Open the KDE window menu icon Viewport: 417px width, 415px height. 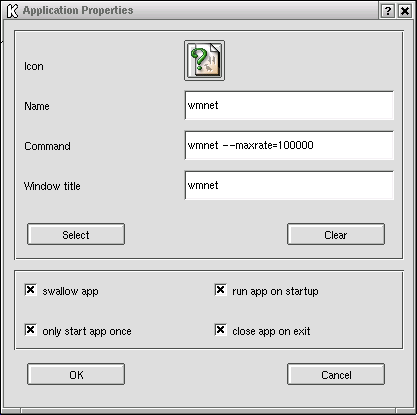click(x=12, y=11)
